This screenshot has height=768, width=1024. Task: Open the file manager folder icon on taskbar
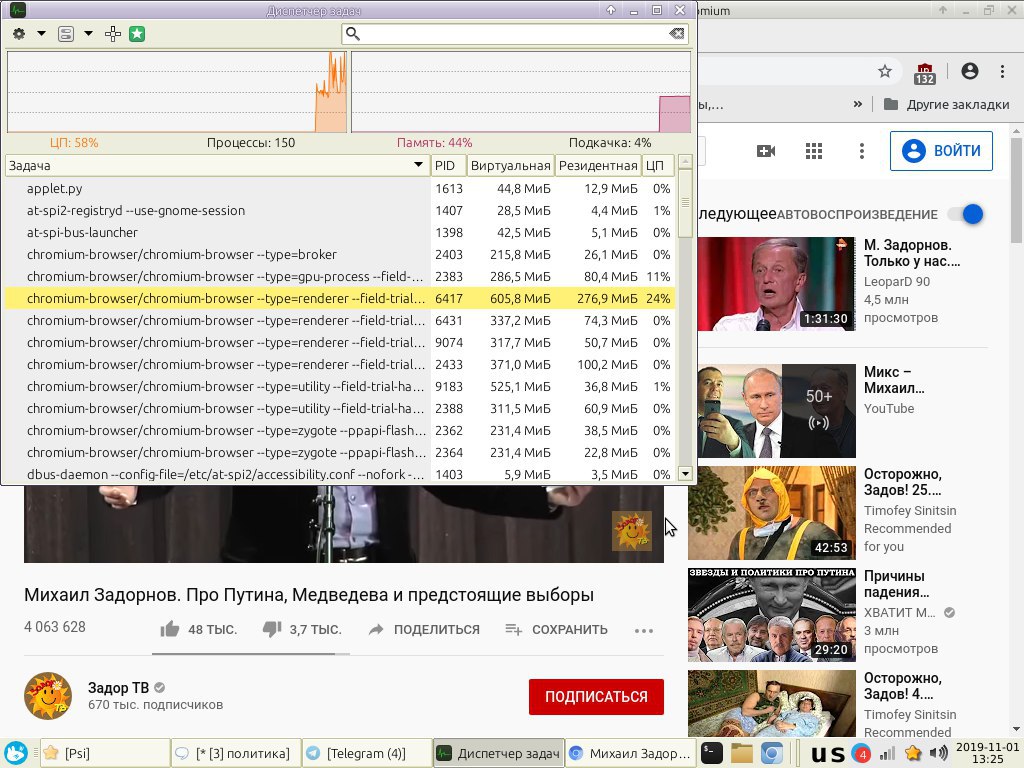742,753
